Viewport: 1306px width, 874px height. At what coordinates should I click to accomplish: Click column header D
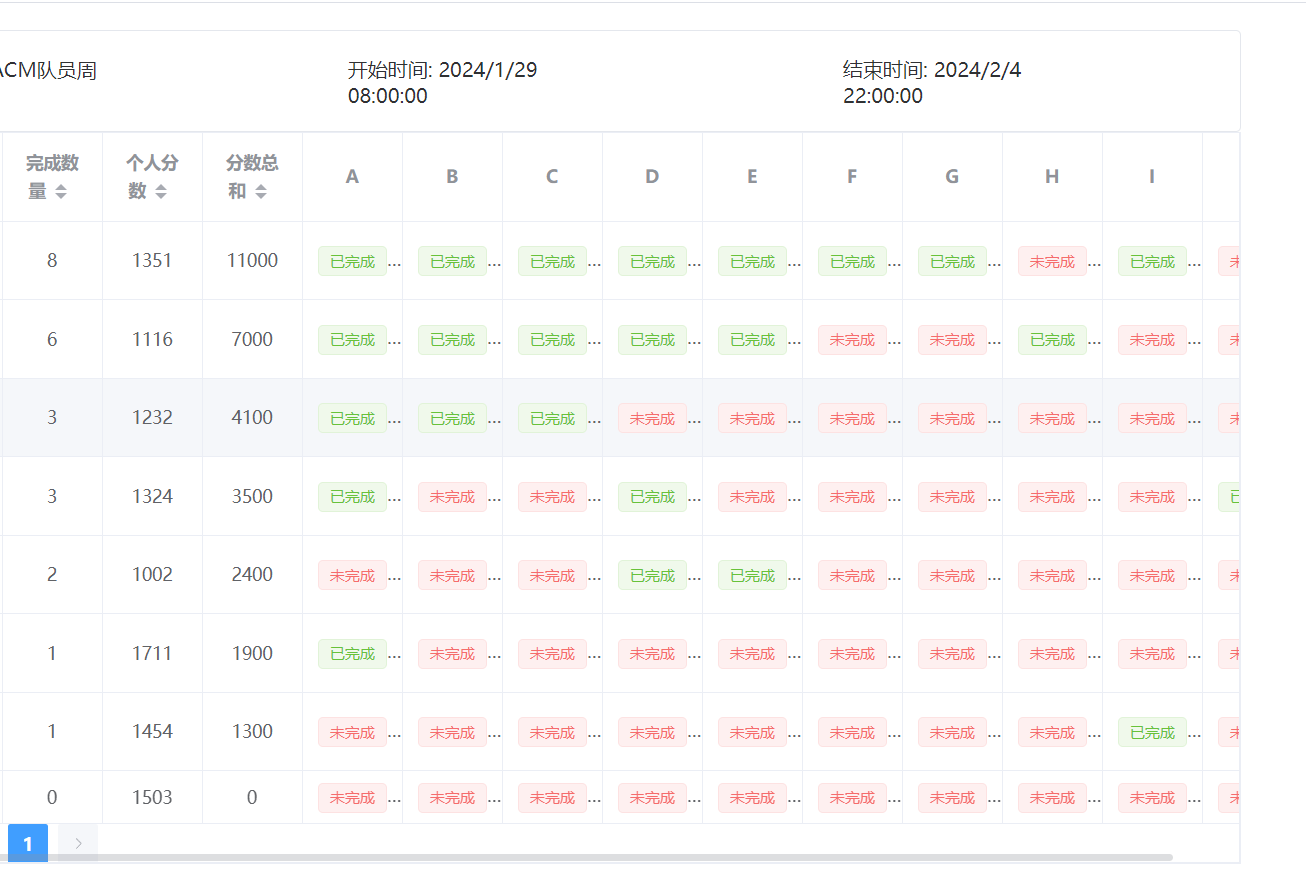(x=652, y=176)
